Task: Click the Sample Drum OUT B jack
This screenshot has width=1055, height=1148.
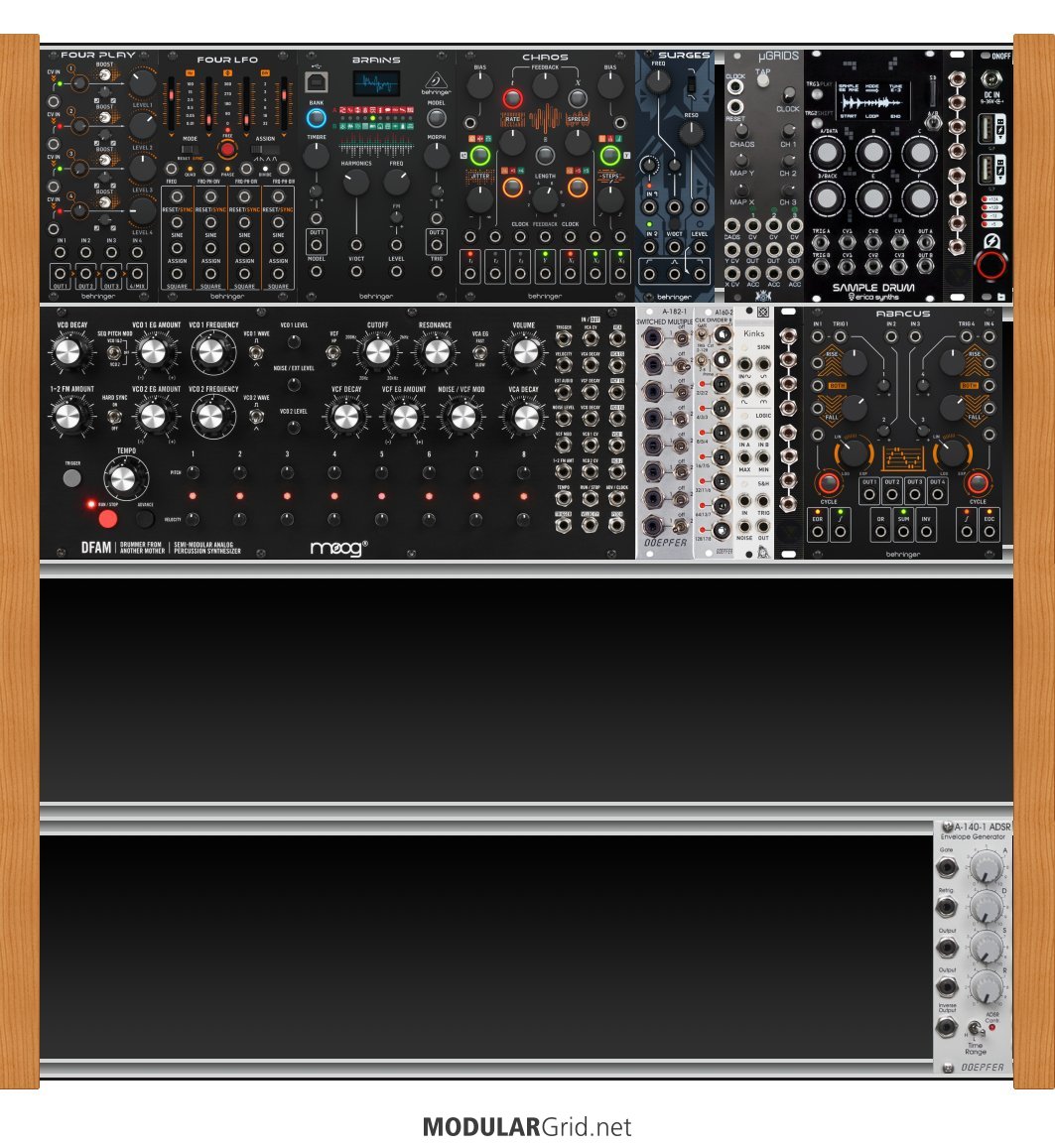Action: [x=926, y=266]
